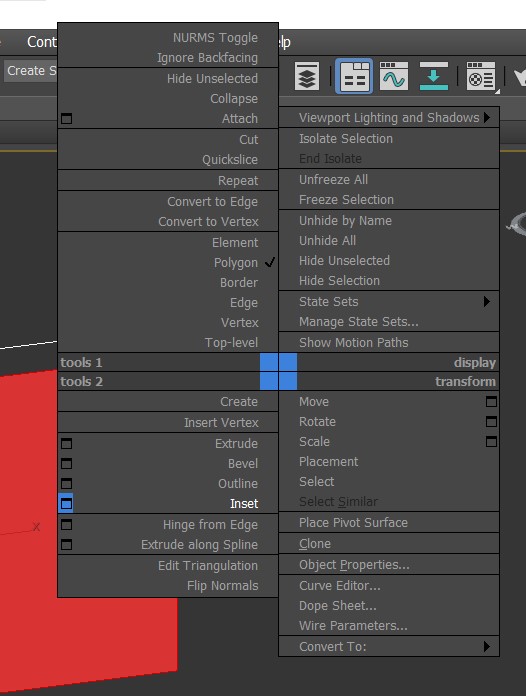Viewport: 526px width, 696px height.
Task: Choose Convert to Edge
Action: (x=213, y=202)
